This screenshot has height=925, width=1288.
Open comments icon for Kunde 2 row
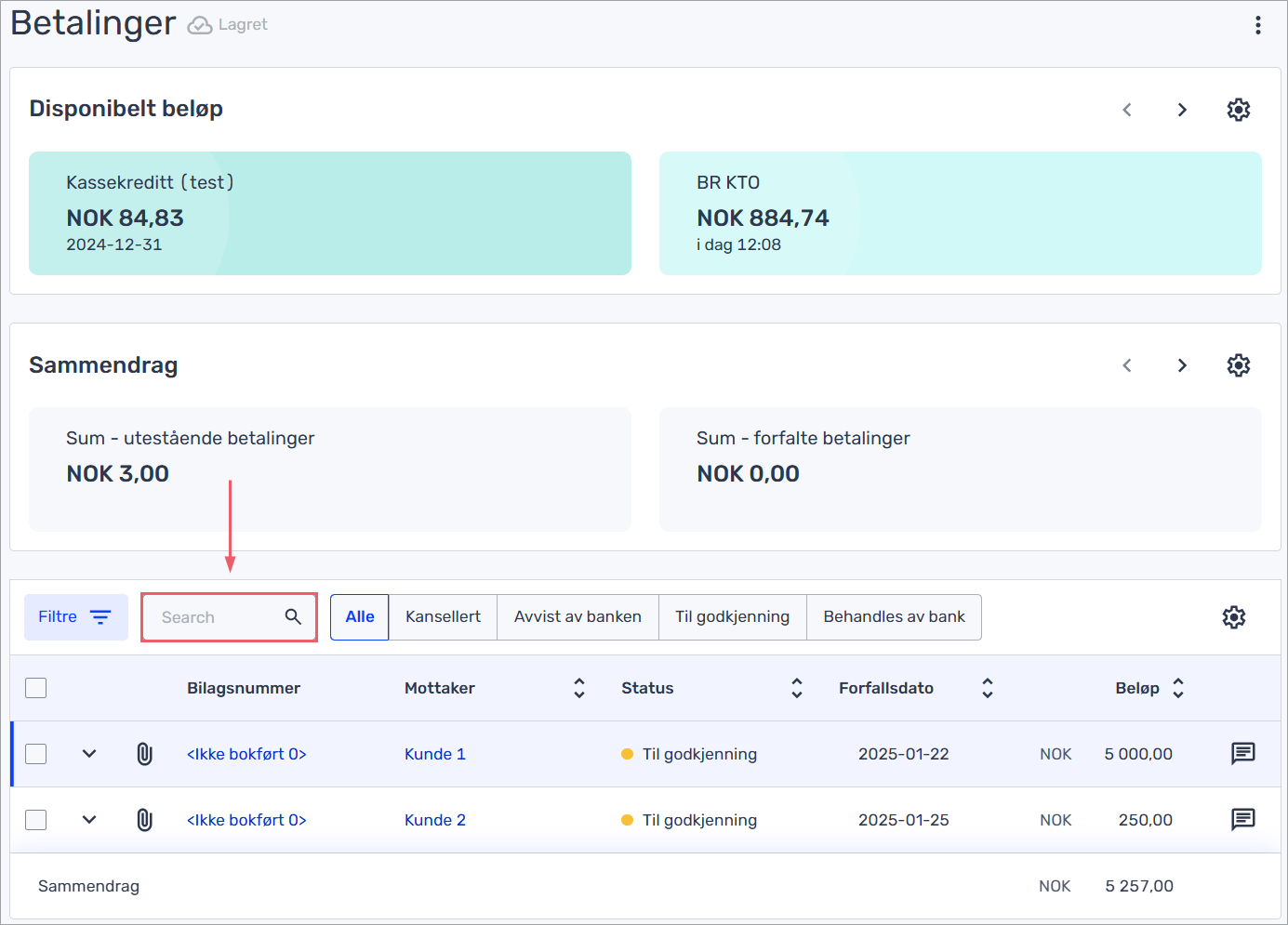[1242, 819]
